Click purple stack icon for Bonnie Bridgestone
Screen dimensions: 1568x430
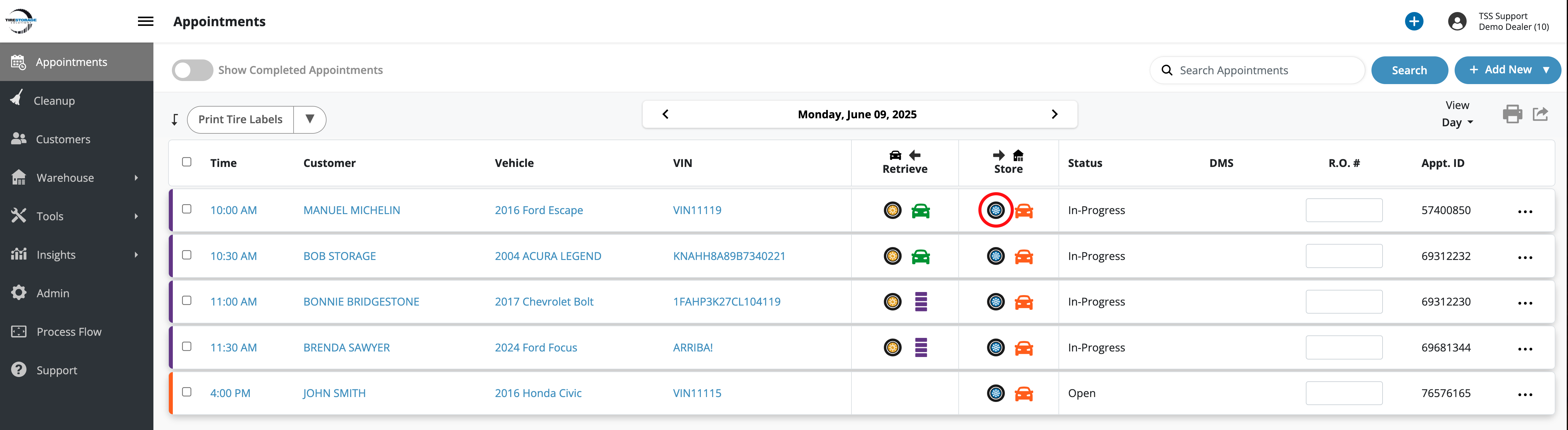(920, 302)
